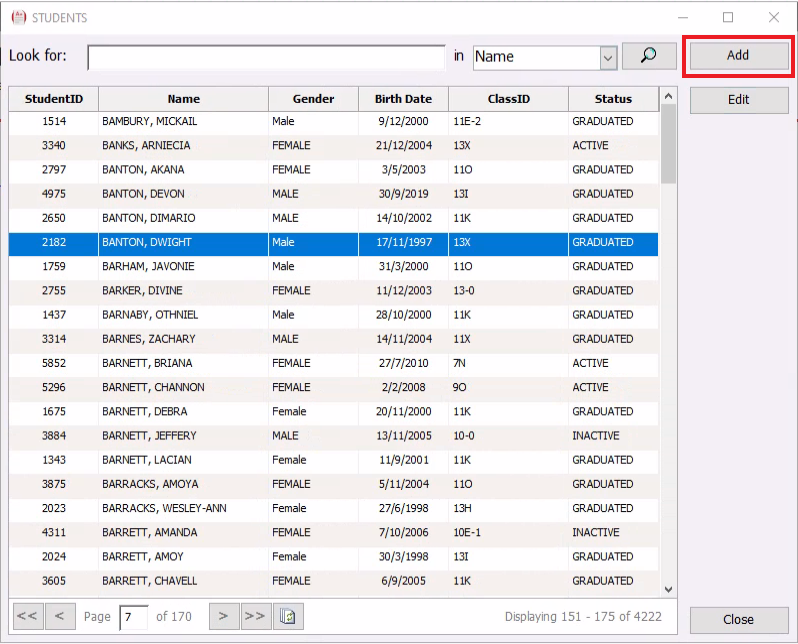Select row BARNETT, JEFFERY

333,436
